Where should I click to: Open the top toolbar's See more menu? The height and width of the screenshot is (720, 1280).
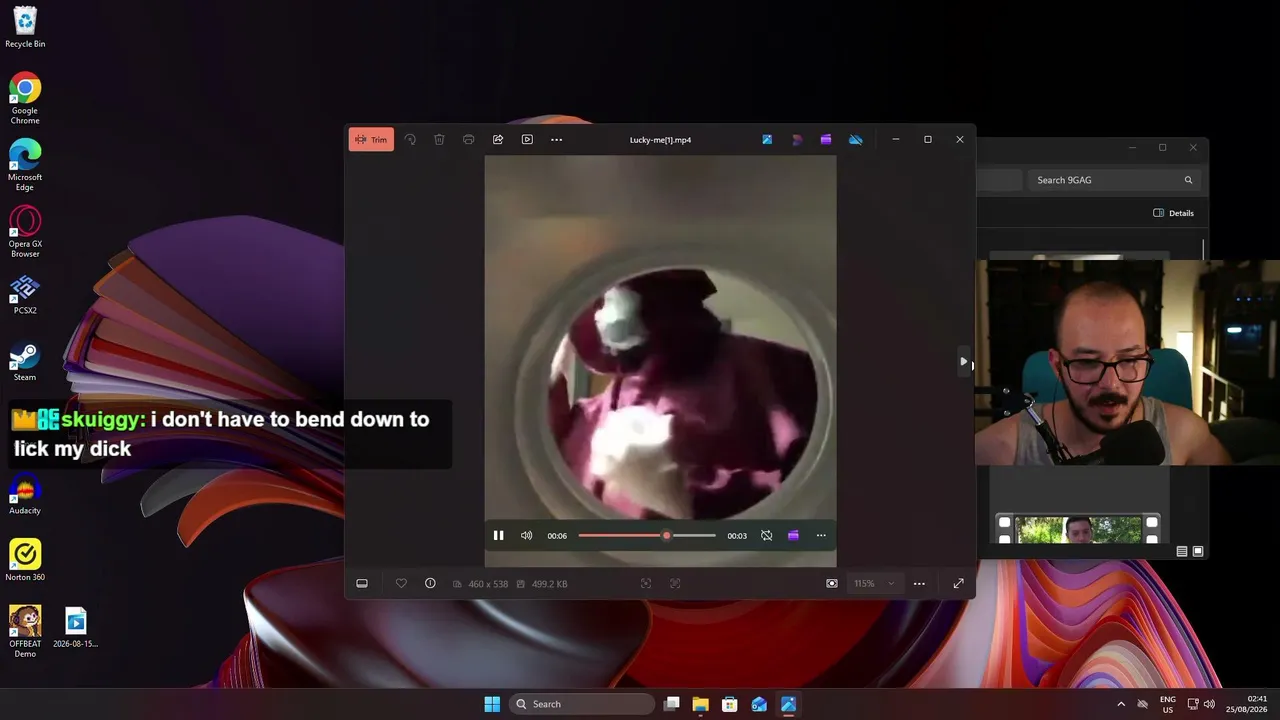click(557, 140)
